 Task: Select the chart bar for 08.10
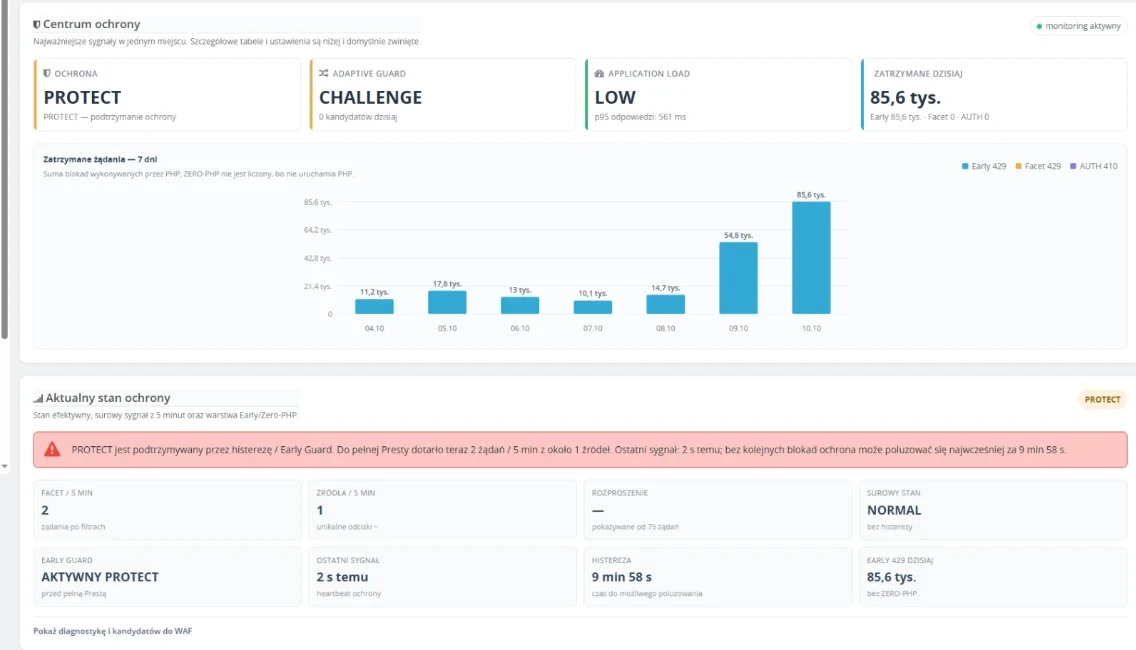(666, 304)
